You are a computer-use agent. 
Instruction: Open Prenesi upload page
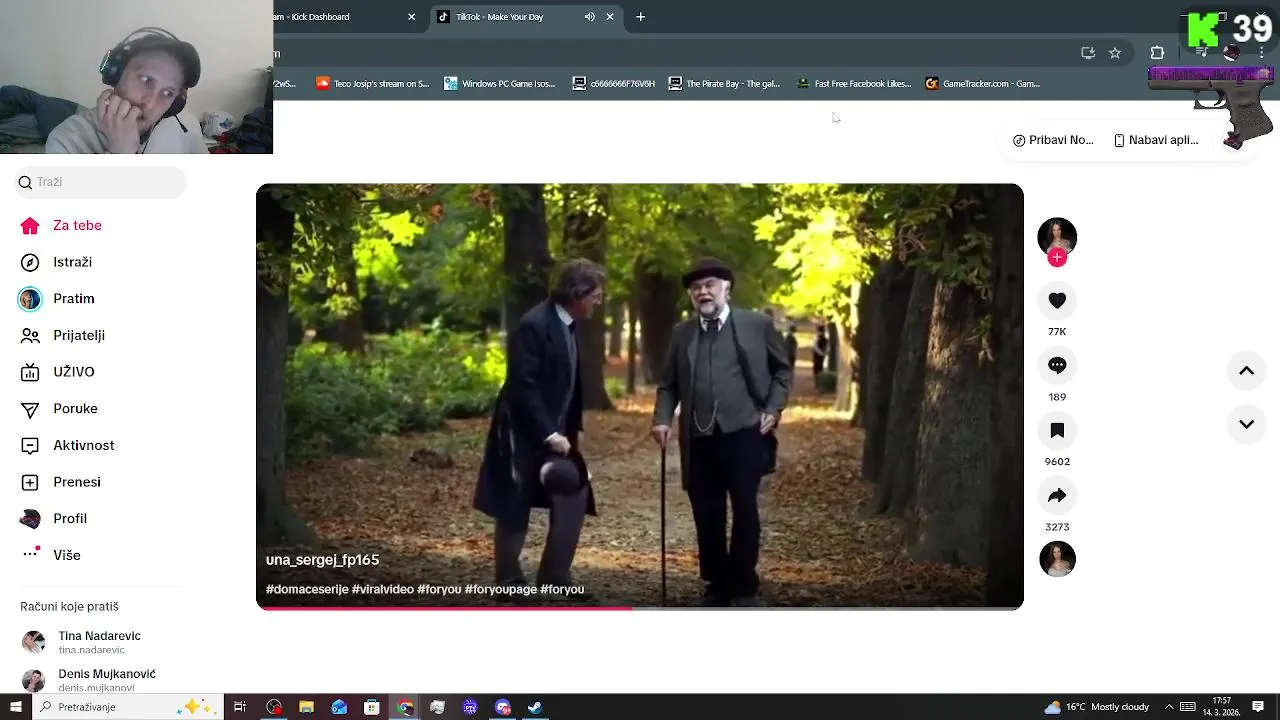[61, 482]
